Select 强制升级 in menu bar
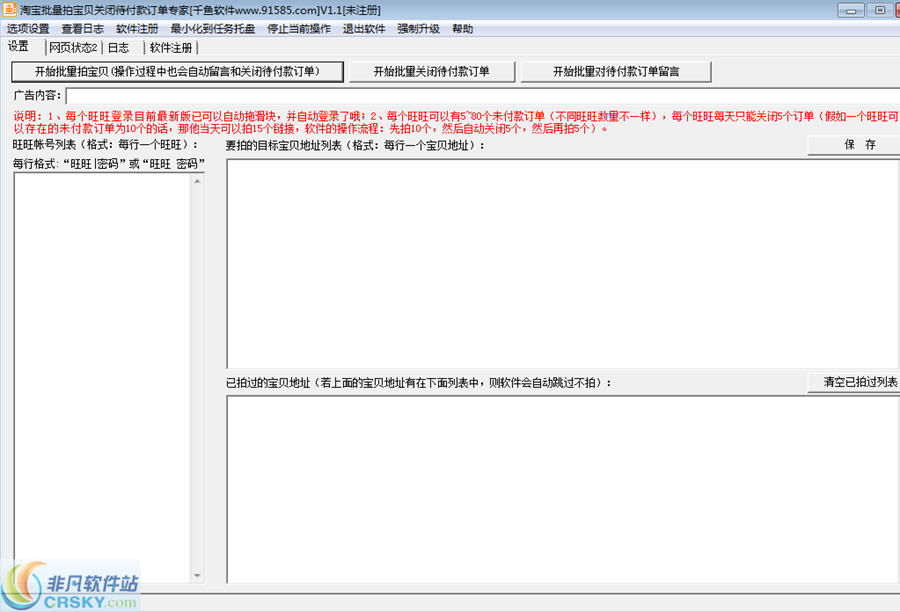The width and height of the screenshot is (900, 612). tap(418, 29)
